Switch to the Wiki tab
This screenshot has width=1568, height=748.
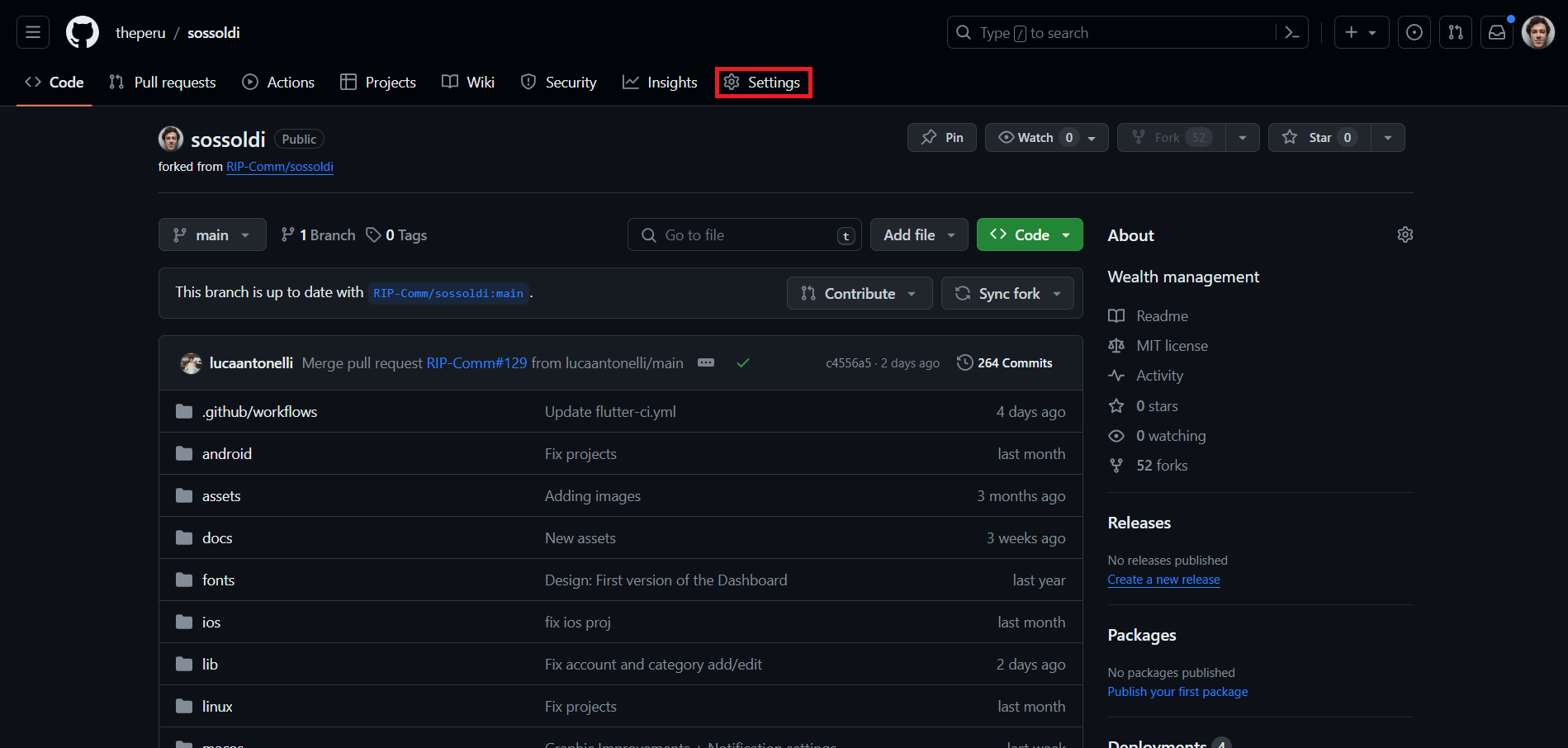click(468, 82)
